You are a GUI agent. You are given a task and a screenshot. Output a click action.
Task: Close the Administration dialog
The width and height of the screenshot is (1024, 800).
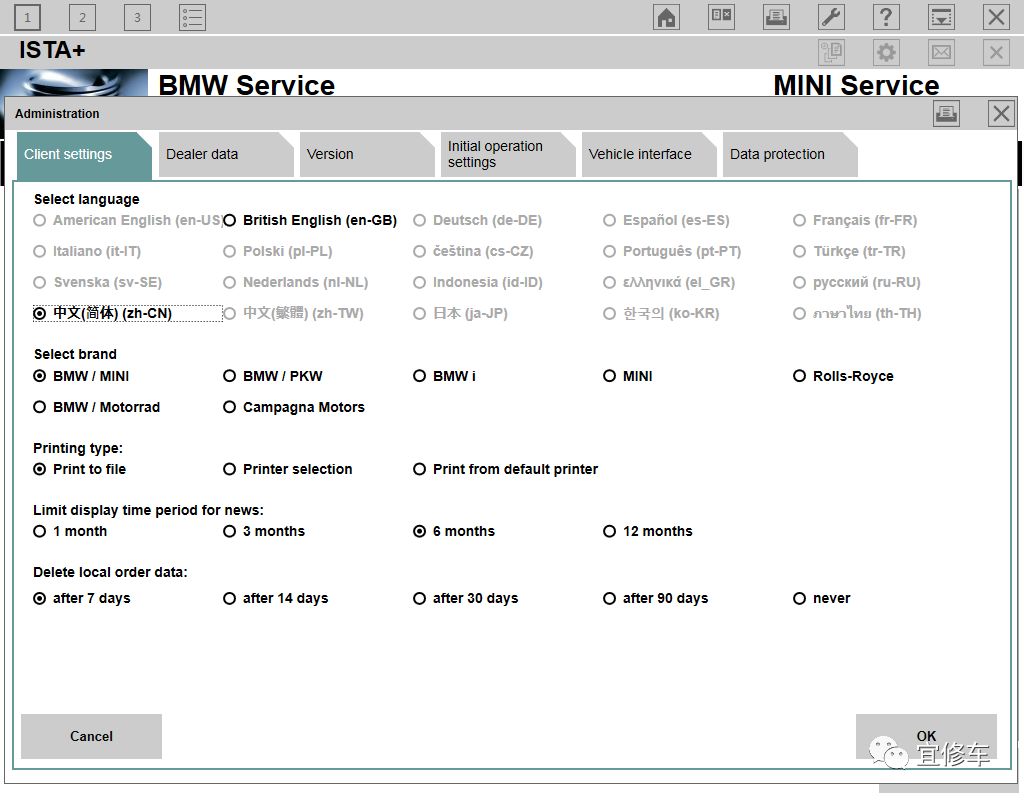click(x=1001, y=114)
